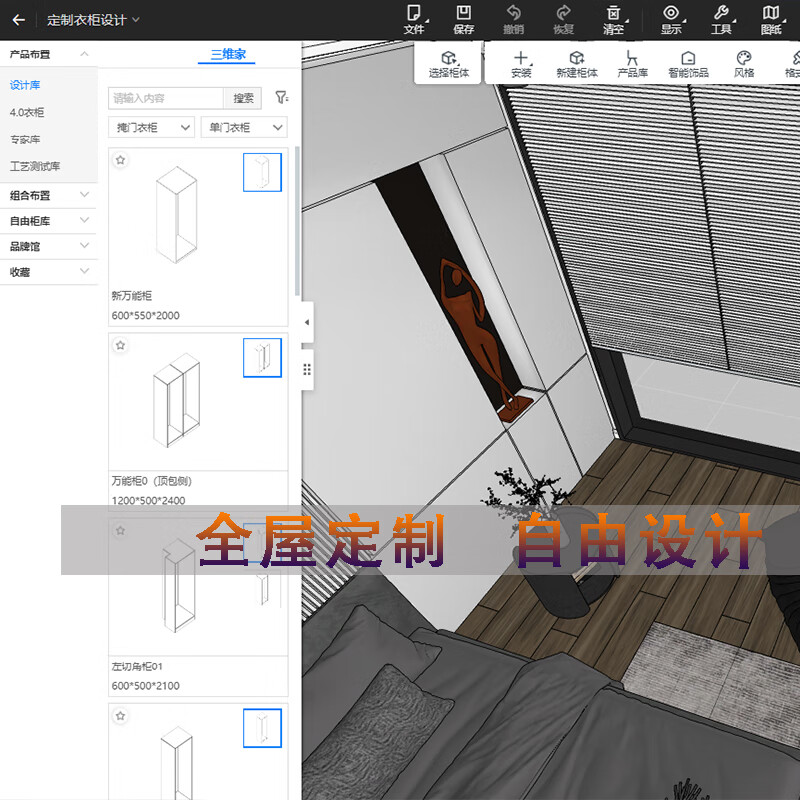800x800 pixels.
Task: Click the 保存 (Save) icon
Action: tap(464, 14)
